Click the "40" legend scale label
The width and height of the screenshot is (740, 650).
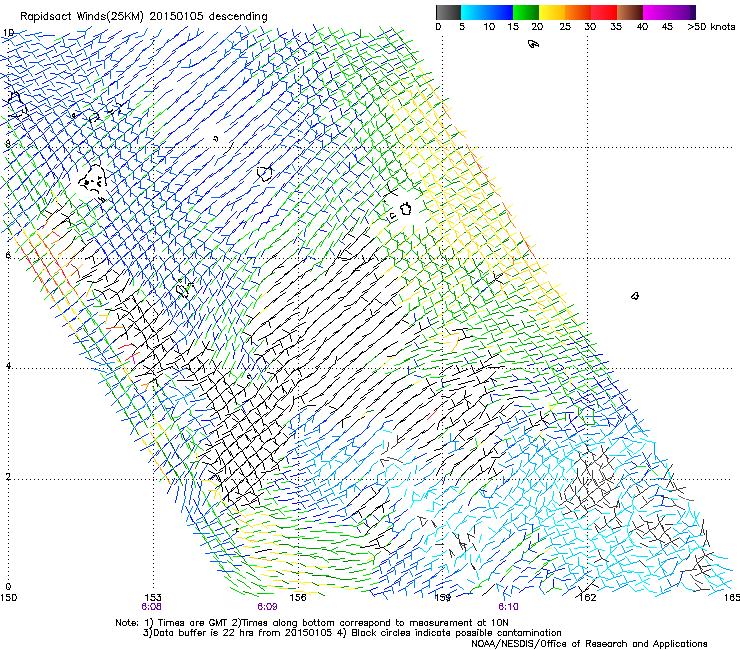pyautogui.click(x=642, y=27)
